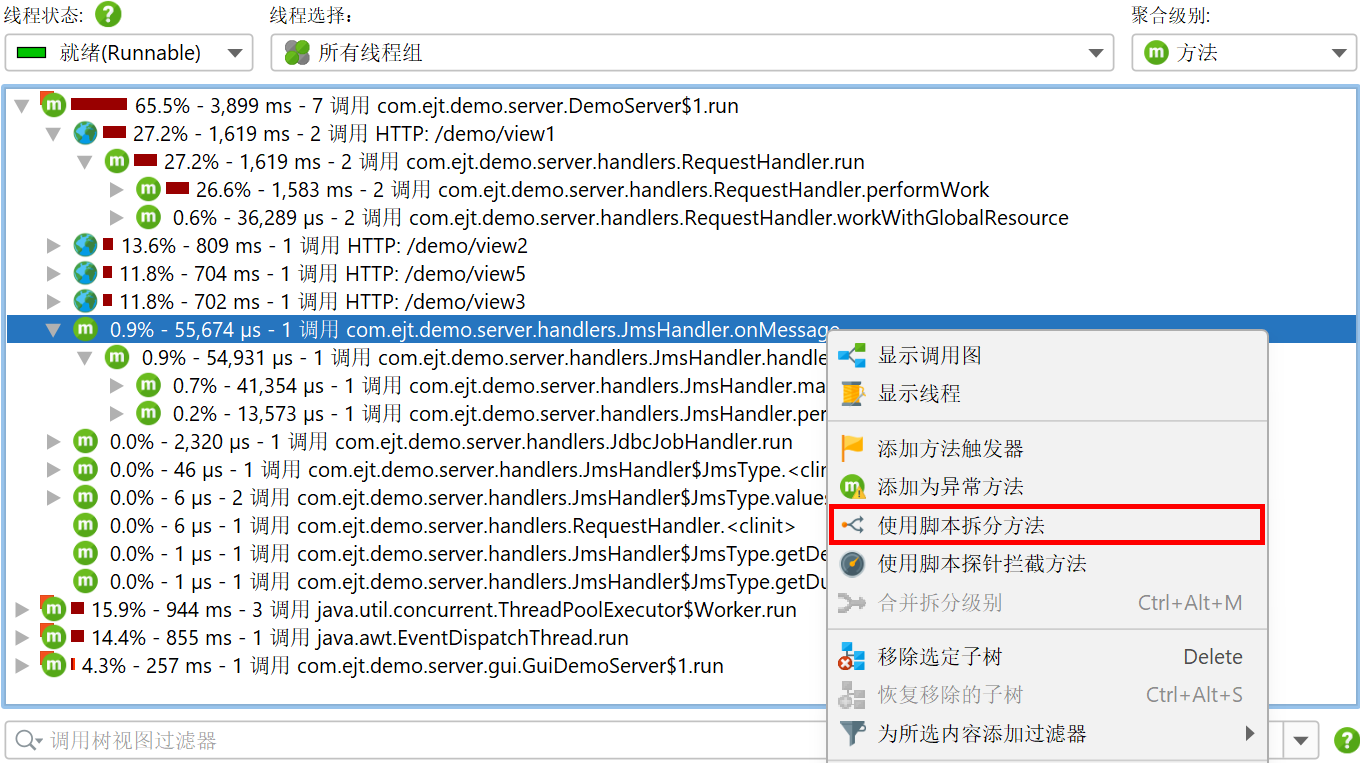The width and height of the screenshot is (1360, 763).
Task: Click the method icon of EventDispatchThread.run
Action: coord(53,637)
